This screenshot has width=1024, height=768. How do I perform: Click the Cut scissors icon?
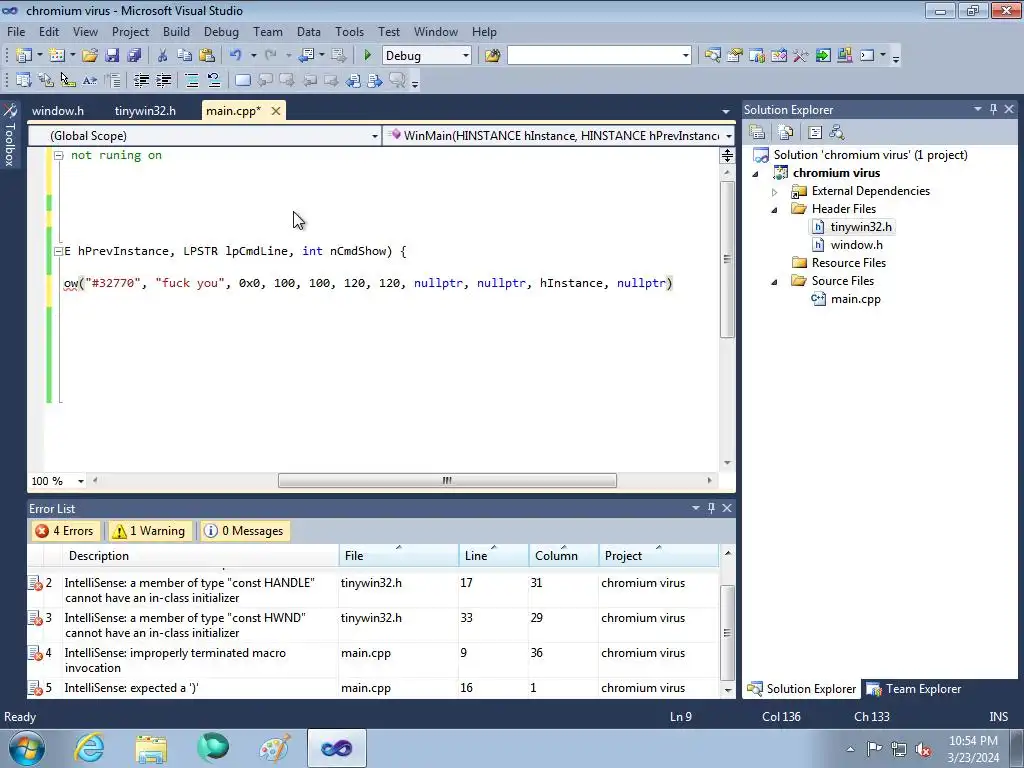(163, 56)
